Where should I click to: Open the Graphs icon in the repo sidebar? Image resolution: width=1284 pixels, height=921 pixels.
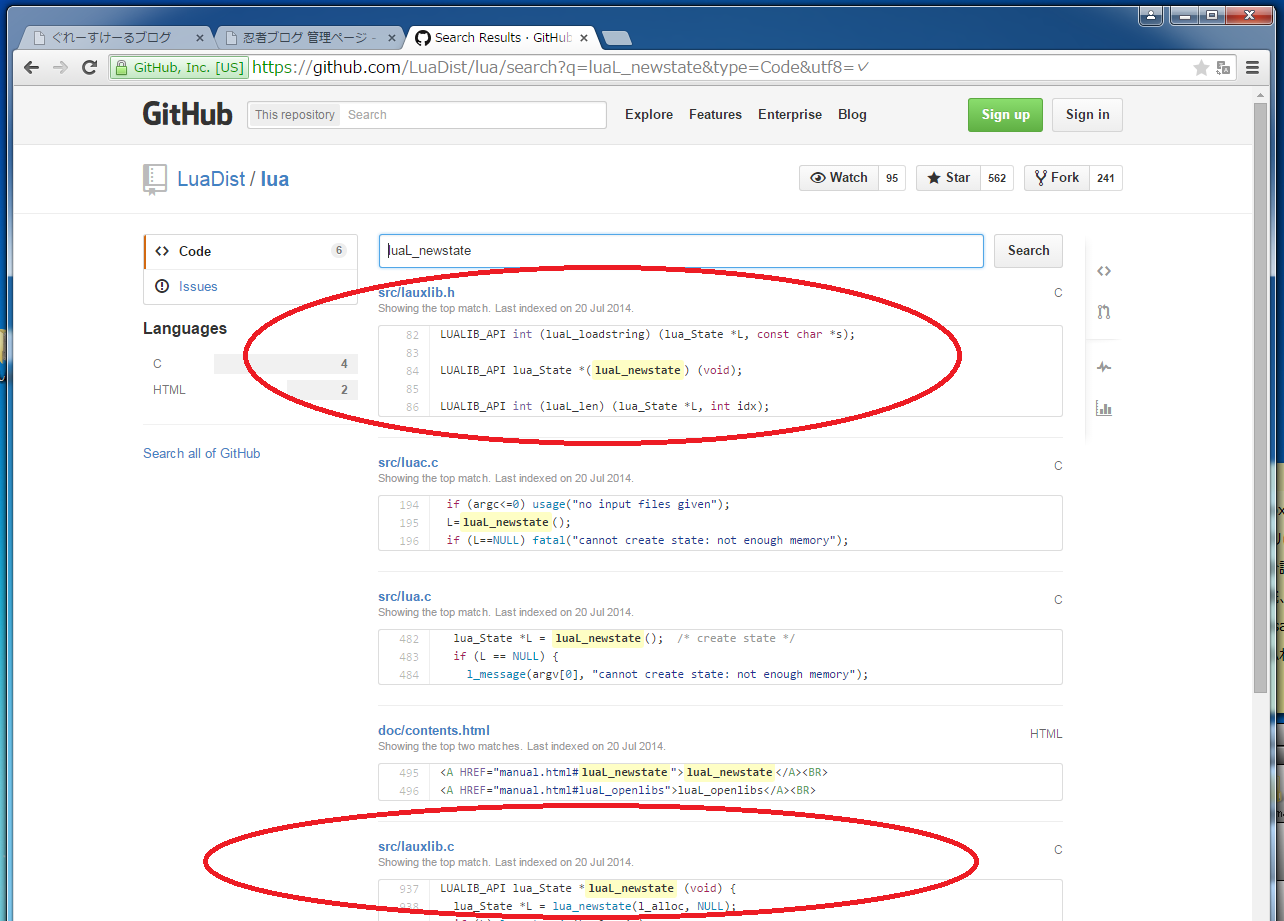click(1104, 408)
